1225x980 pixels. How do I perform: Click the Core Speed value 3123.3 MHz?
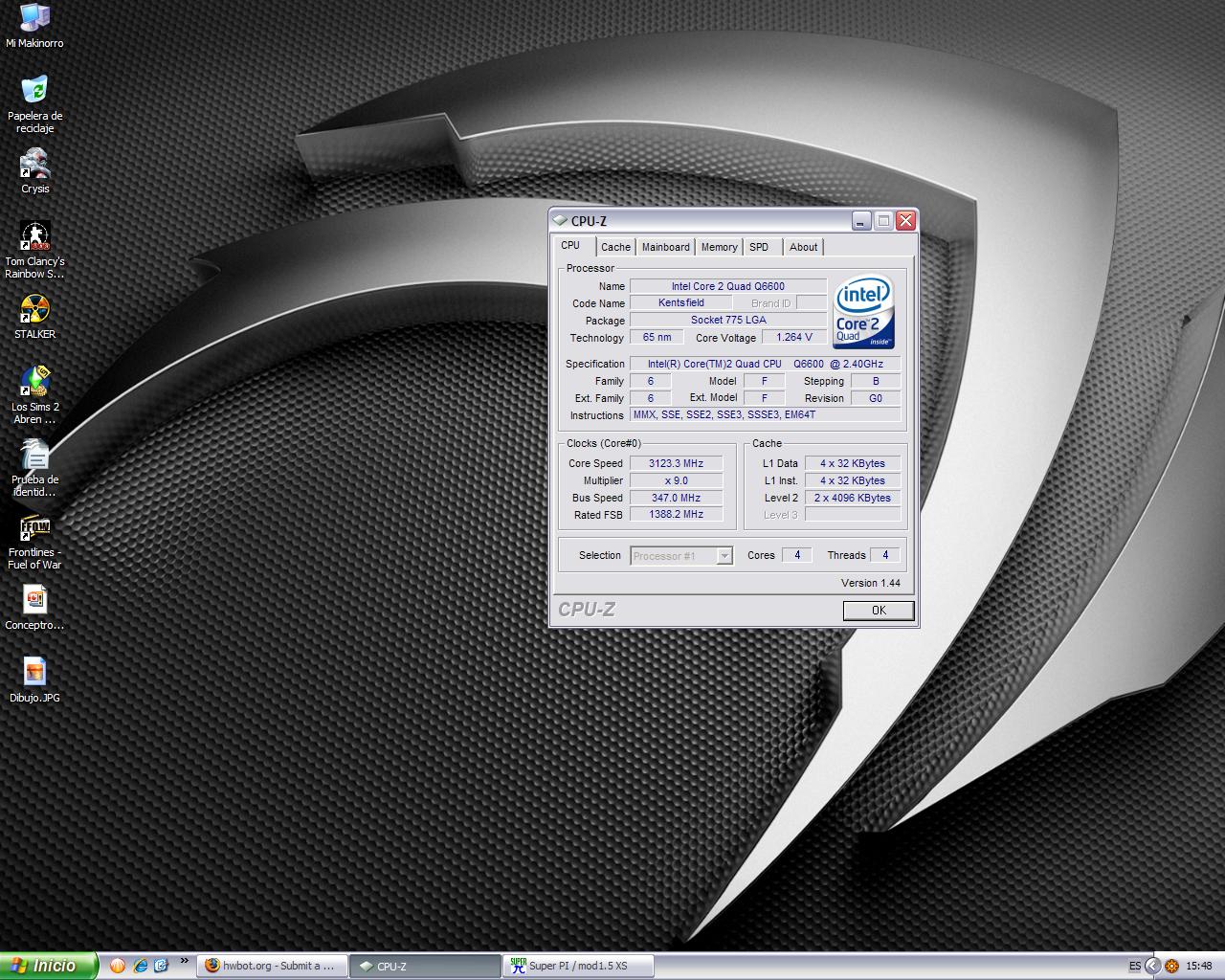pos(676,463)
